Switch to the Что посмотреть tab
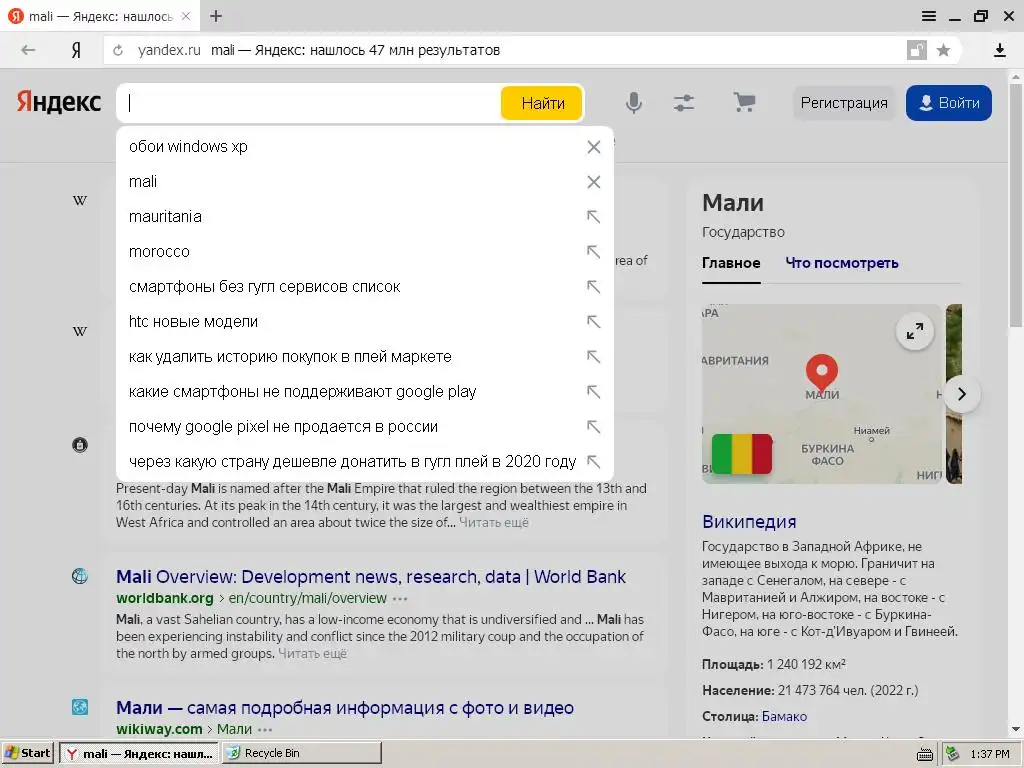1024x768 pixels. coord(842,263)
